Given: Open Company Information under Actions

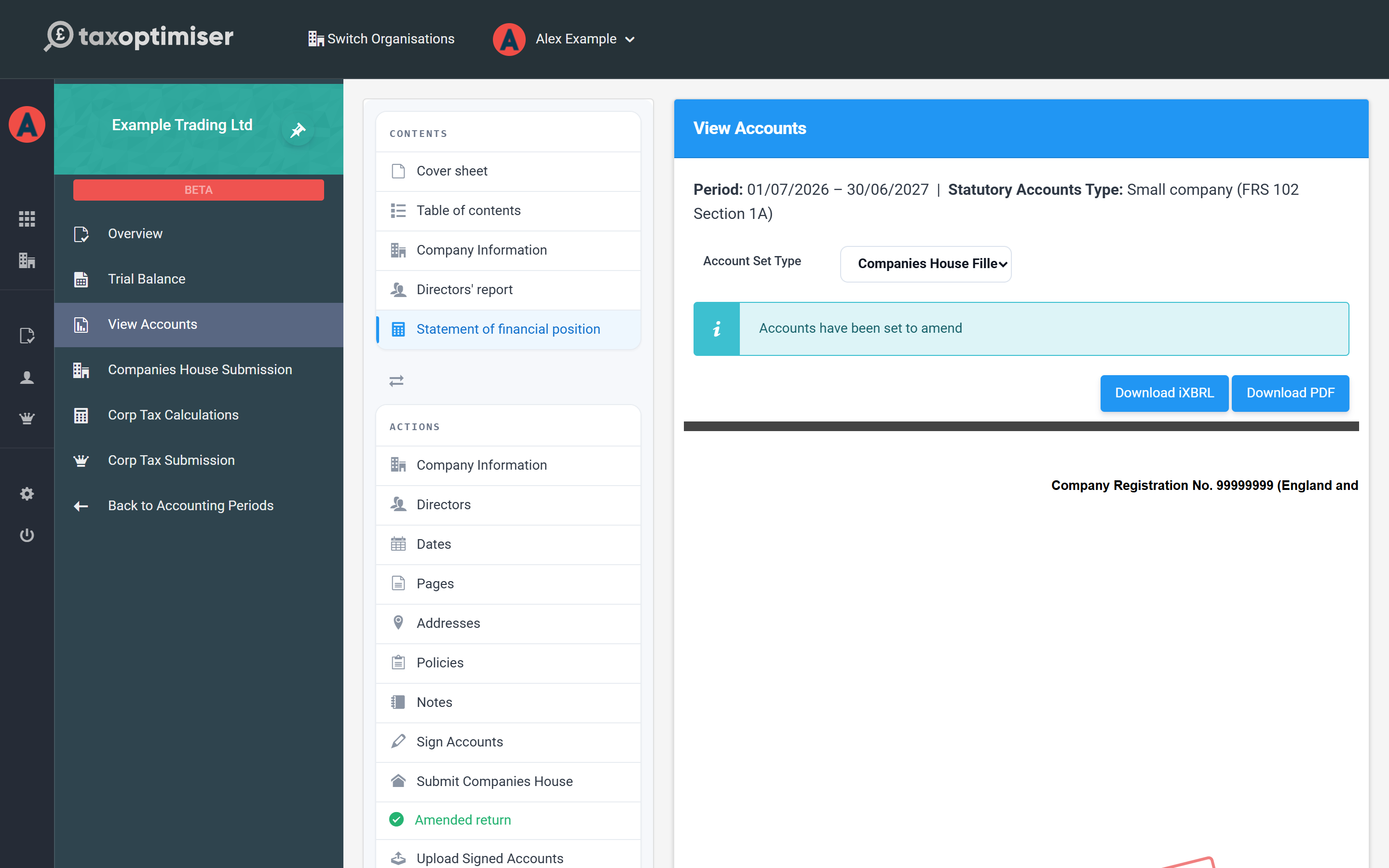Looking at the screenshot, I should click(508, 465).
